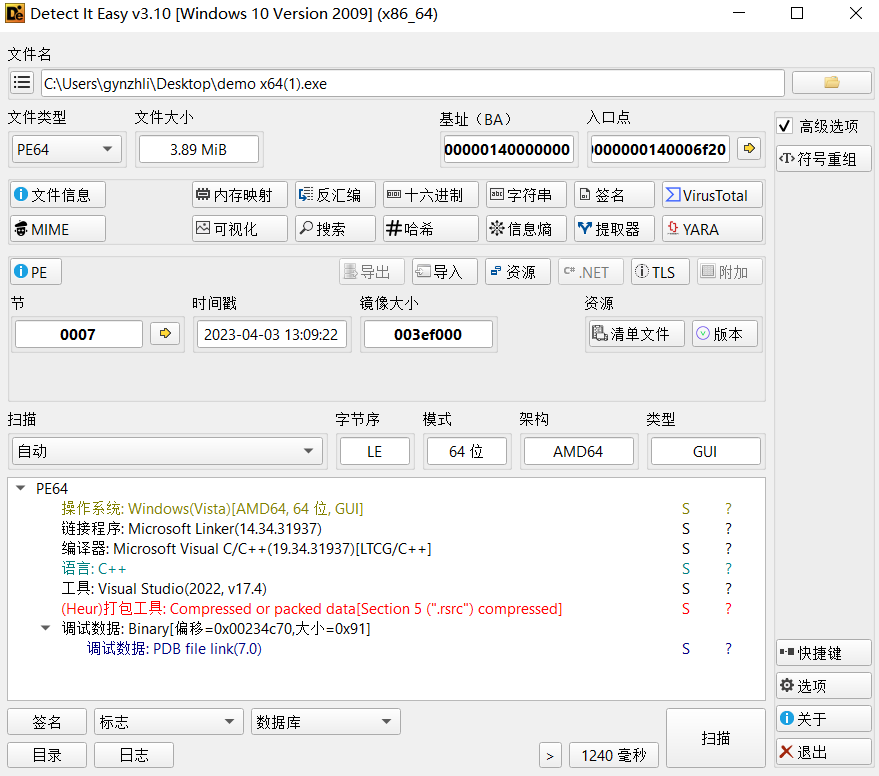Open 数据库 database dropdown
Viewport: 879px width, 776px height.
(x=326, y=722)
